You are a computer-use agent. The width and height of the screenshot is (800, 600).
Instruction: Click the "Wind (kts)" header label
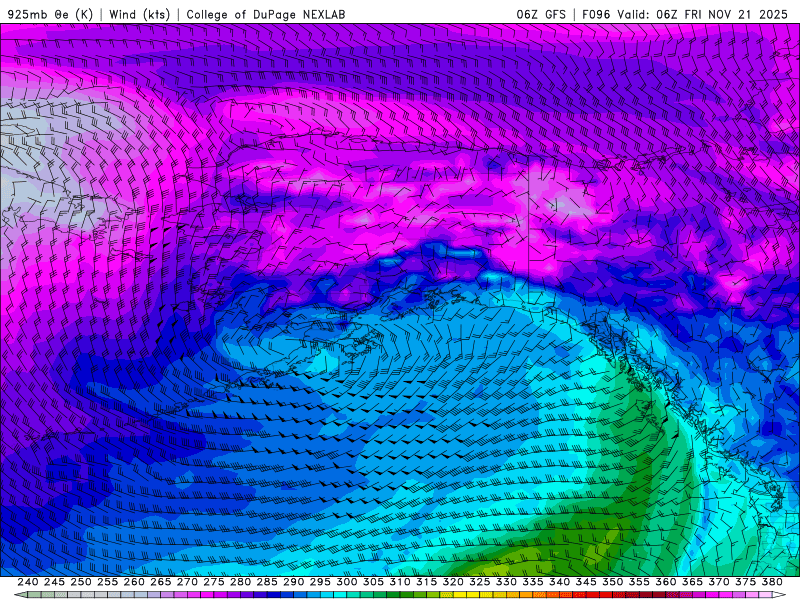coord(139,14)
